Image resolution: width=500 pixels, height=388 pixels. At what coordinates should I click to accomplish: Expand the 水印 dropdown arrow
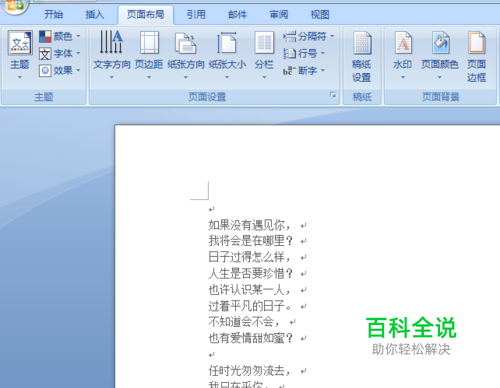403,77
